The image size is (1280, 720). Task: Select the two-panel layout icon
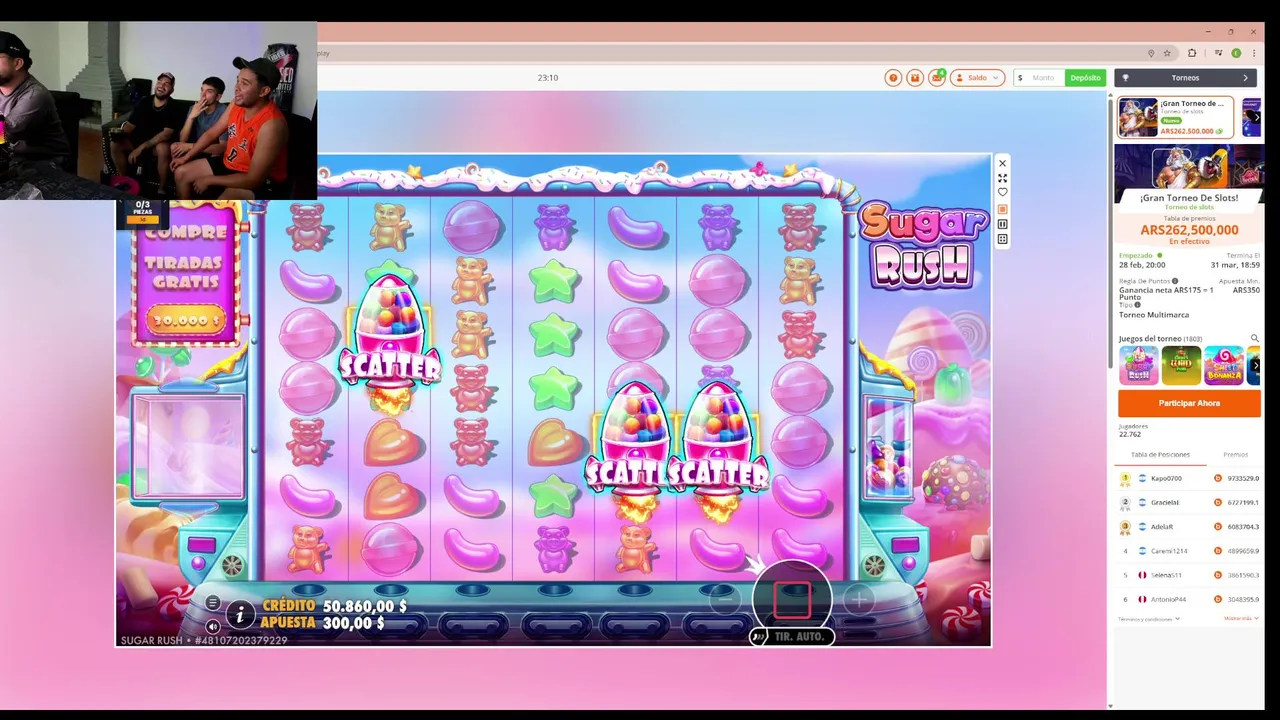tap(1002, 224)
